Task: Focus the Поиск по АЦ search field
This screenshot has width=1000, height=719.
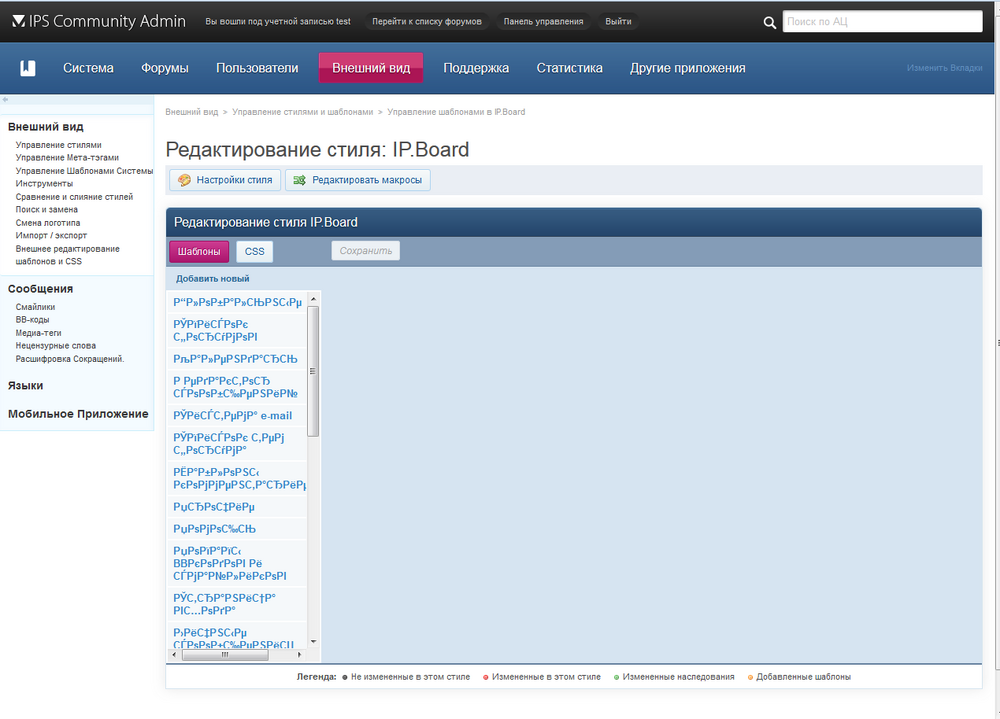Action: [x=881, y=22]
